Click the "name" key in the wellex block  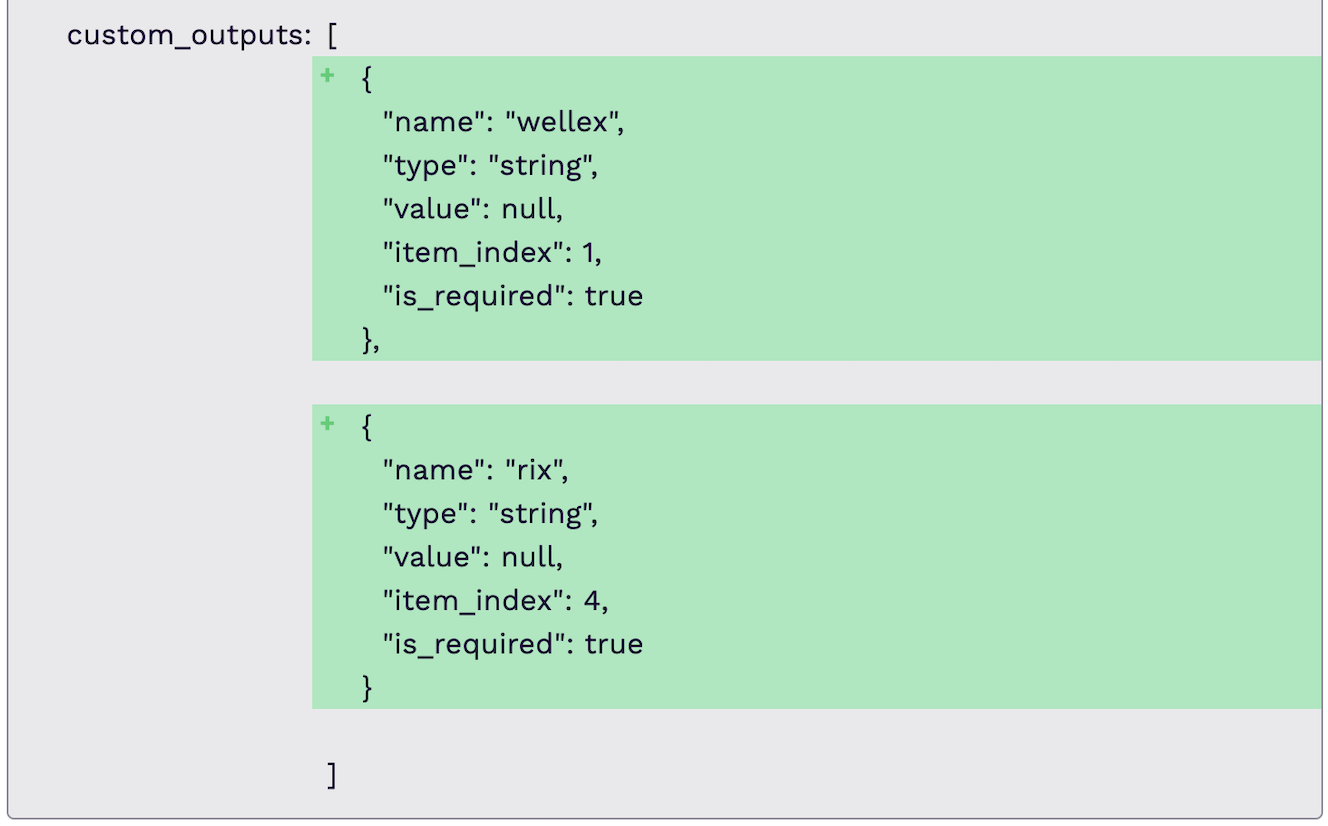pyautogui.click(x=432, y=122)
